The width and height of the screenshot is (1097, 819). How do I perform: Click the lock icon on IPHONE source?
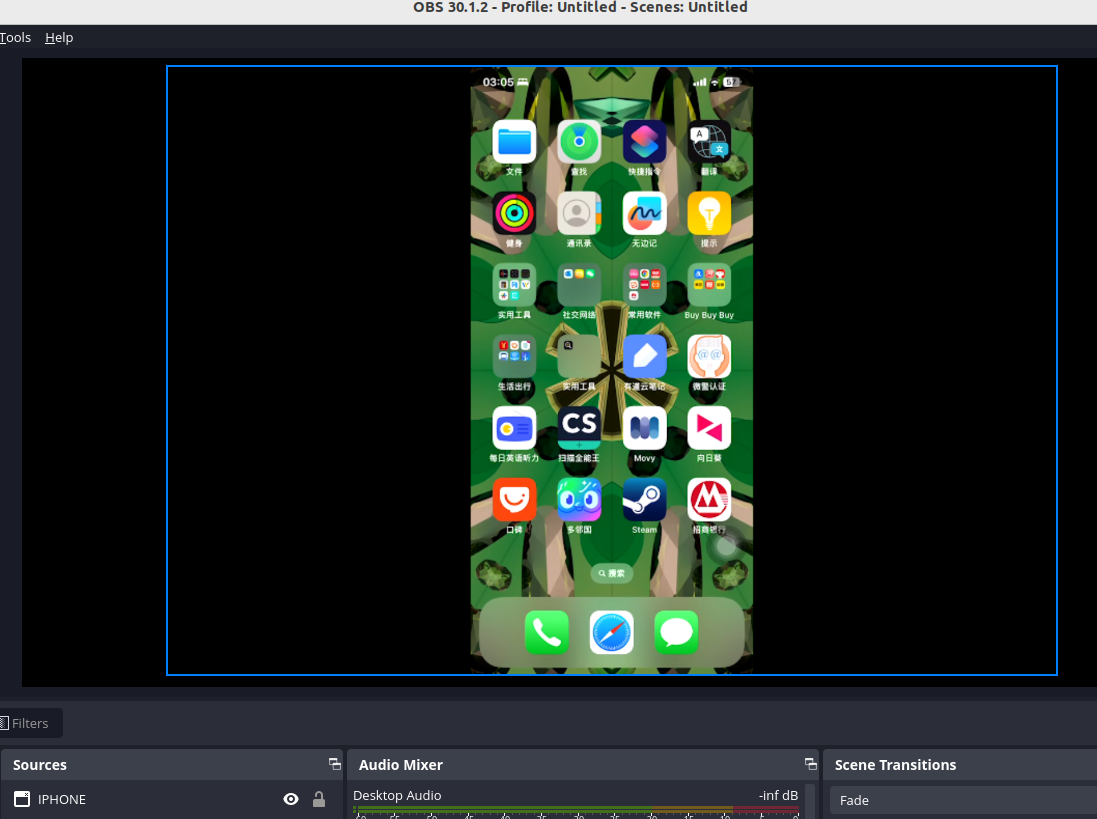[319, 799]
